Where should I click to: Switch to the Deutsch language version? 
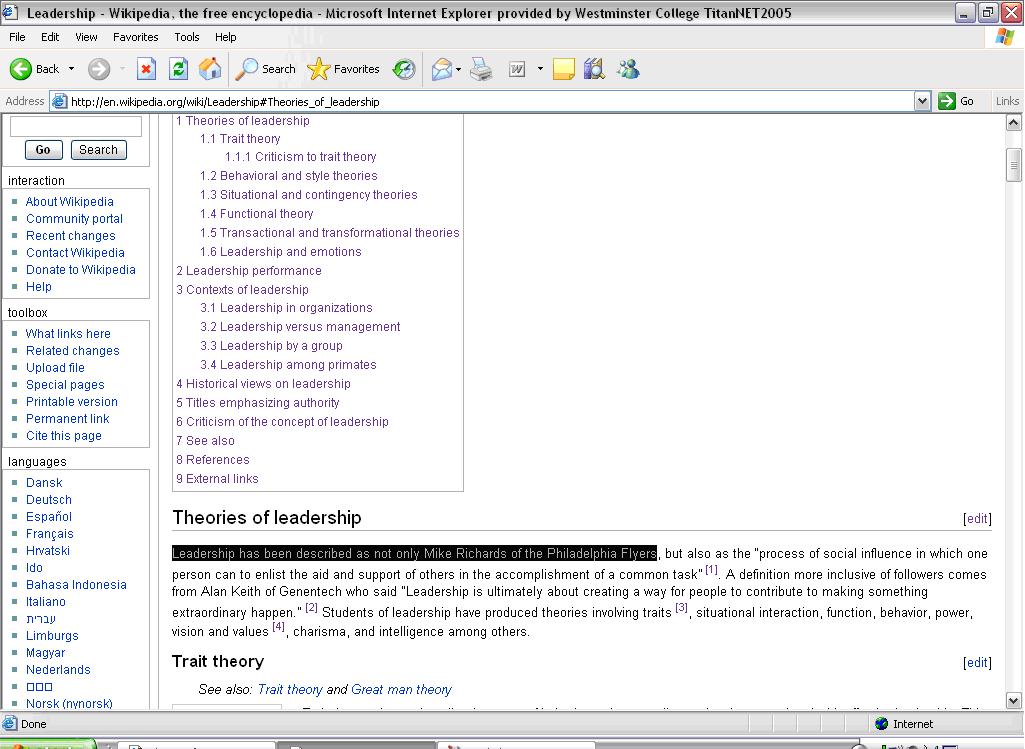click(49, 500)
